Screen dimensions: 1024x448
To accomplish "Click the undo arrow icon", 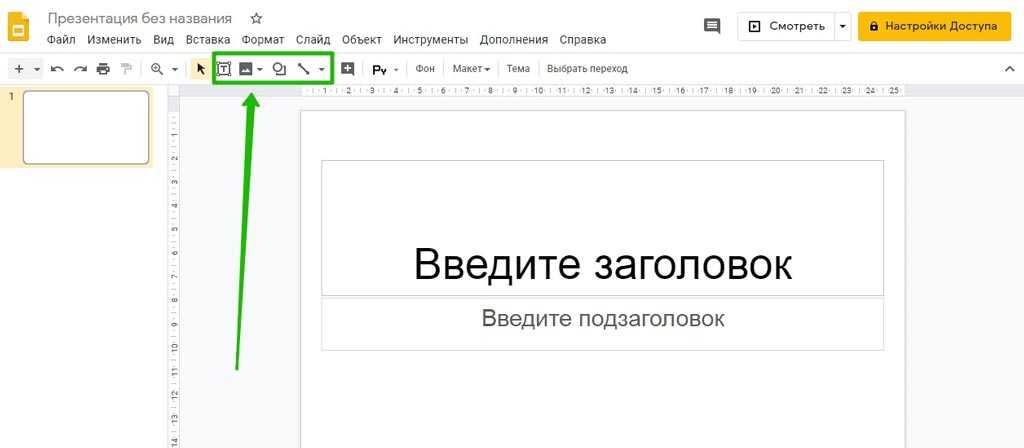I will pyautogui.click(x=57, y=69).
